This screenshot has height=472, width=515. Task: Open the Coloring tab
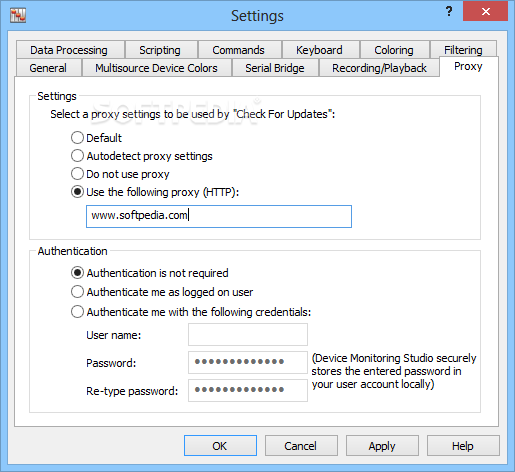tap(394, 50)
